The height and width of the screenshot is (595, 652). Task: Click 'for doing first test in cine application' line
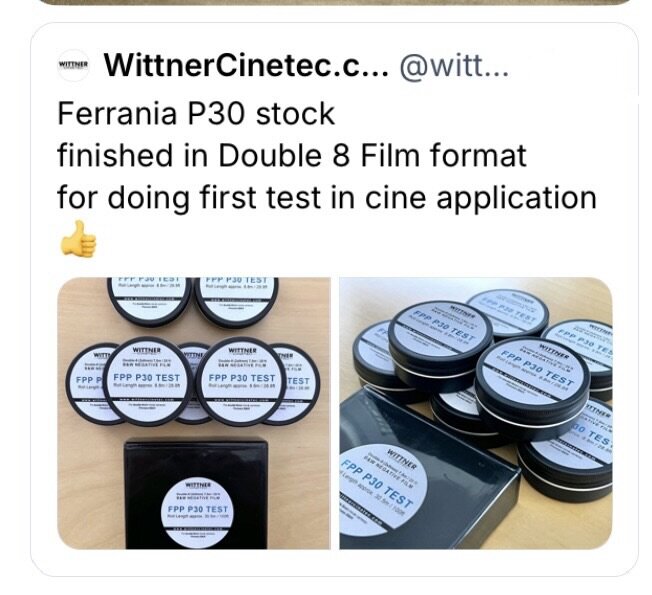point(327,197)
